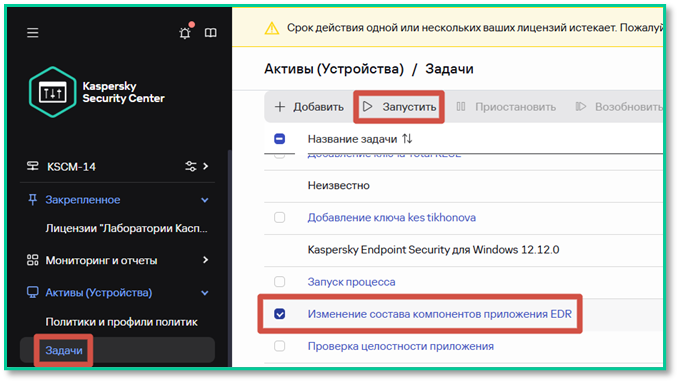Select Задачи in the sidebar
The image size is (679, 383).
[64, 350]
